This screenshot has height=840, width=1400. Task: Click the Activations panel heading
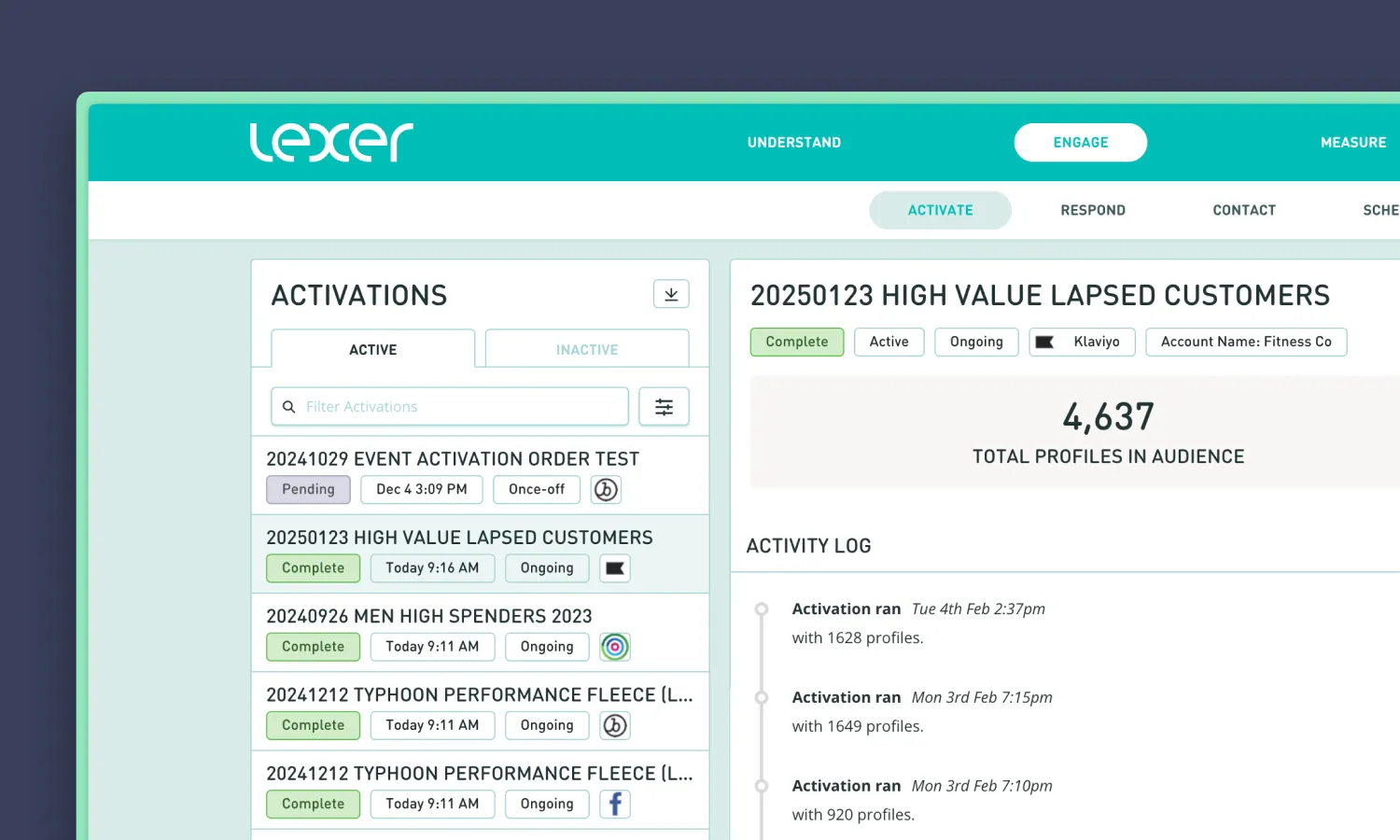tap(359, 296)
